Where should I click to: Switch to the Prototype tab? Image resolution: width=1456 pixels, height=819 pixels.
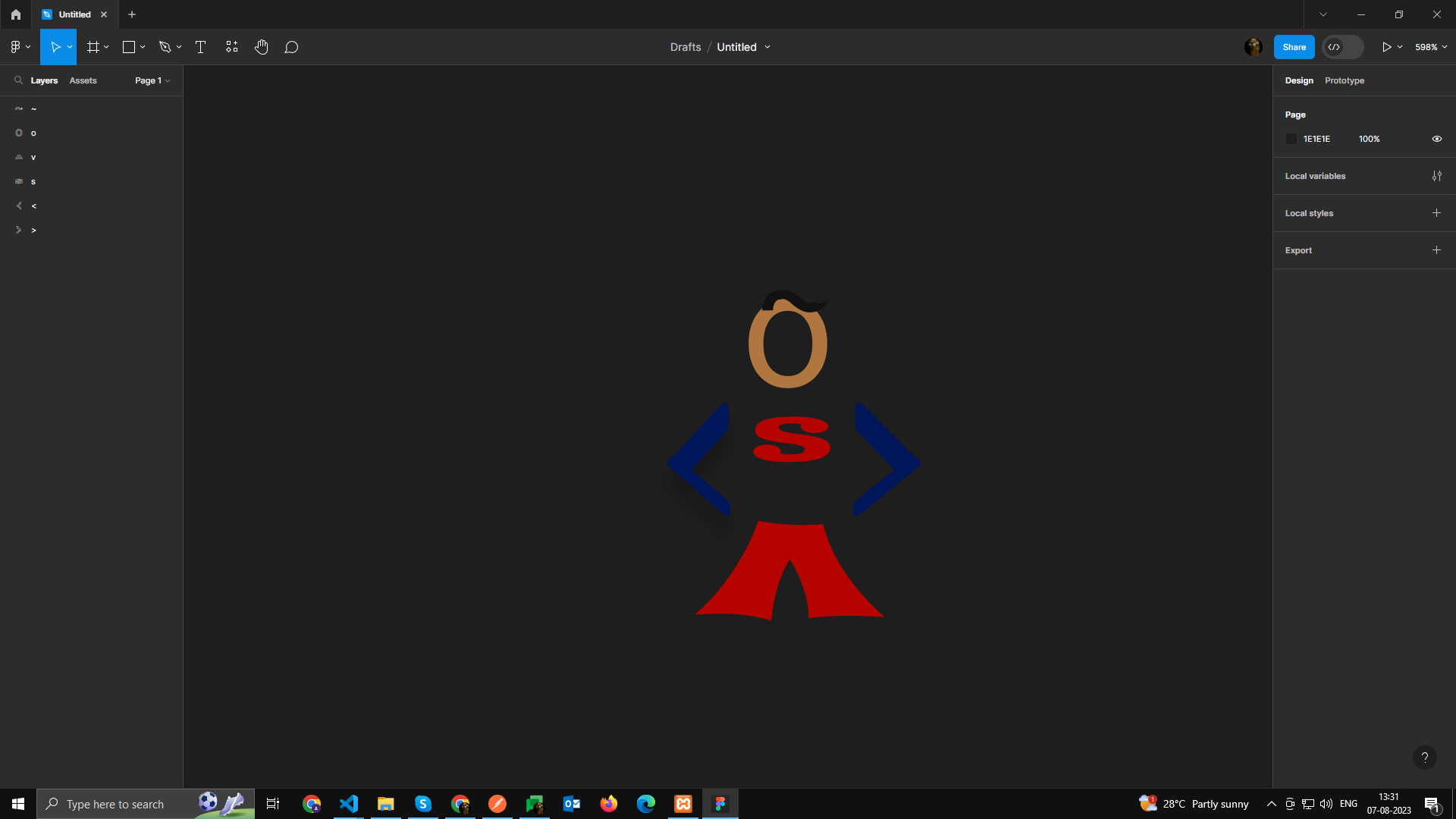[x=1344, y=80]
